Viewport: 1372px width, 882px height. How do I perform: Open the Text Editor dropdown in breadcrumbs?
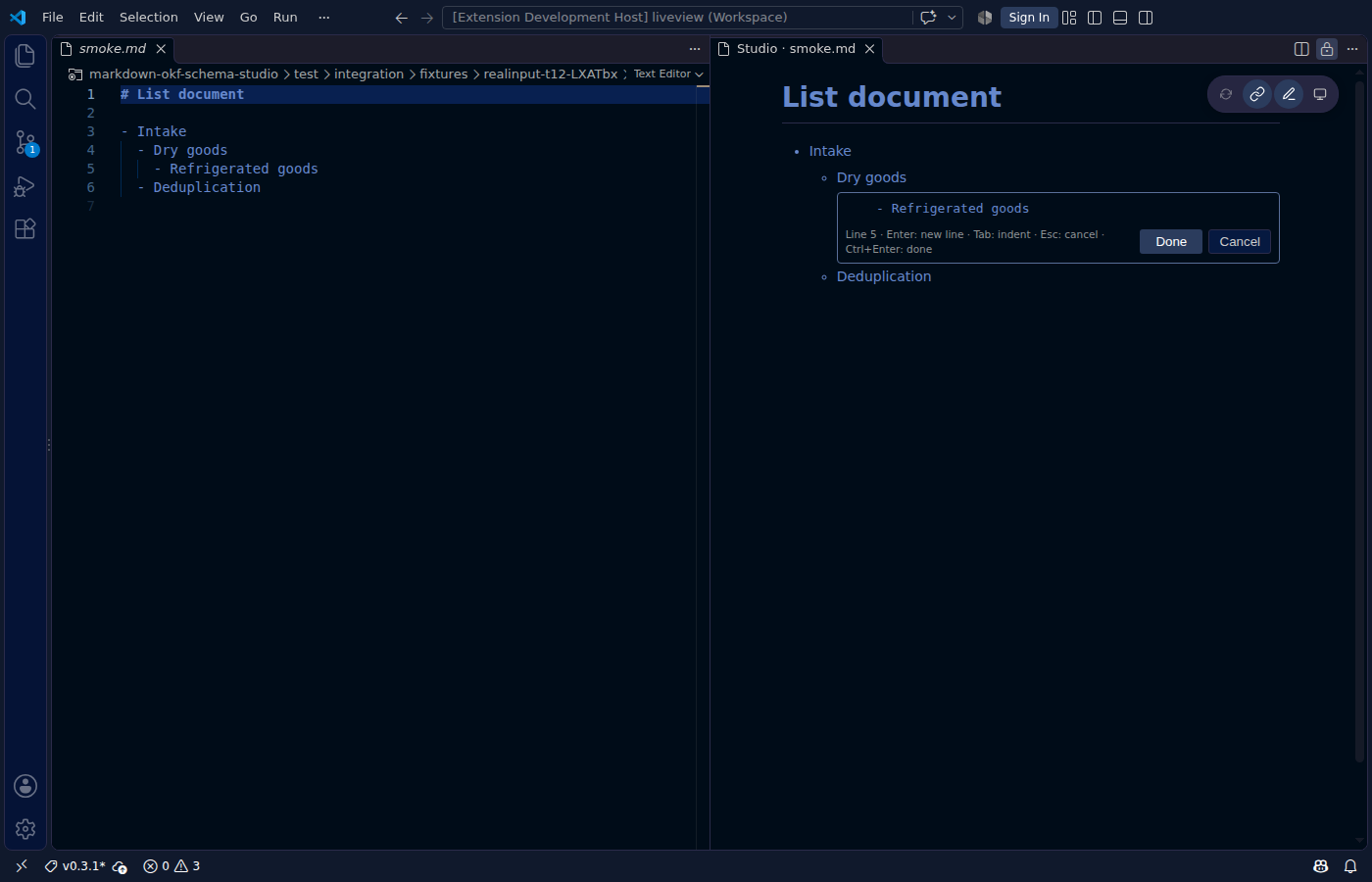[668, 74]
